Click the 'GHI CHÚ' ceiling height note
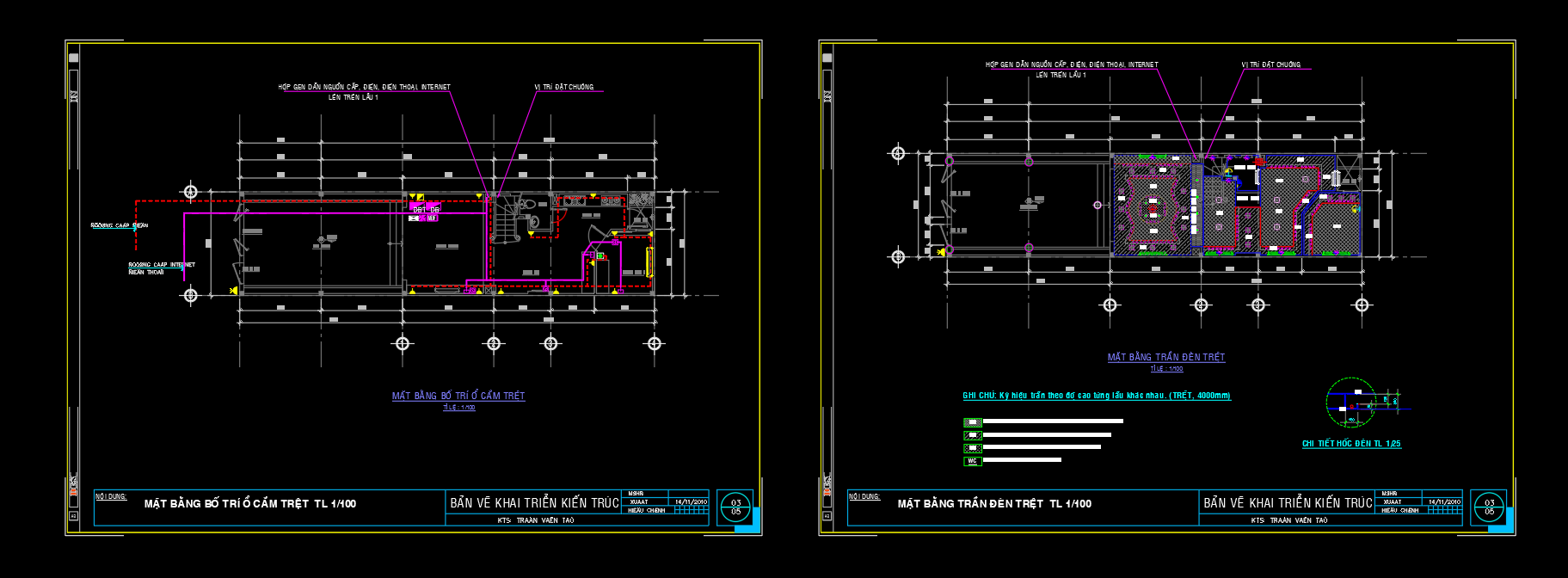The width and height of the screenshot is (1568, 578). (1097, 396)
